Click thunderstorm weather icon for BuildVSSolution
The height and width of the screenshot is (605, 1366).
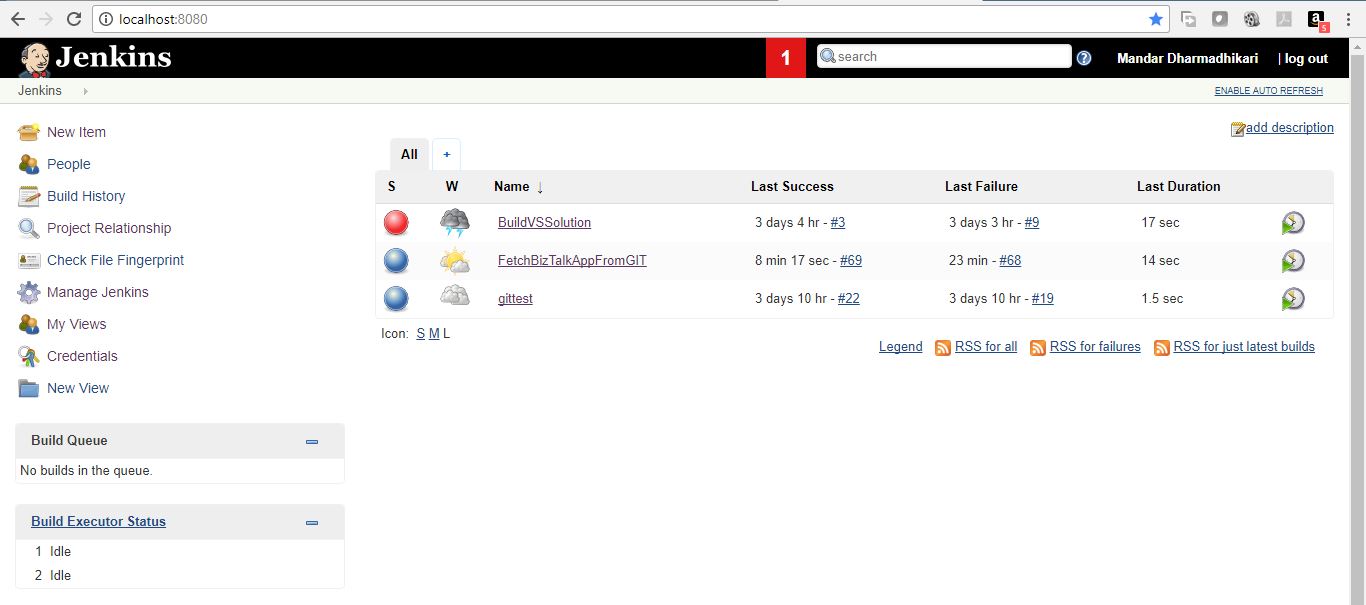(x=455, y=223)
